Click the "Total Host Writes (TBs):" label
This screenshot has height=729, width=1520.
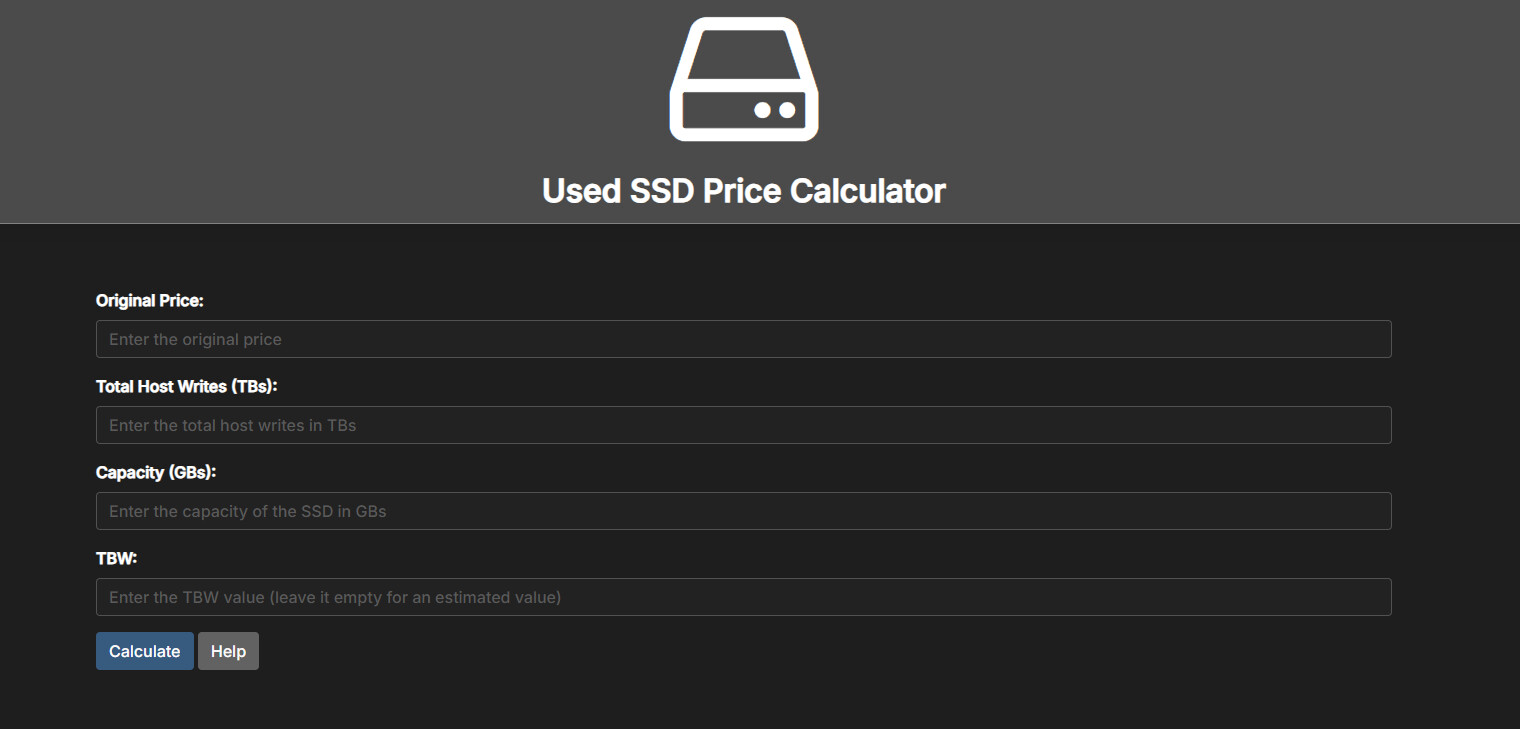click(187, 386)
